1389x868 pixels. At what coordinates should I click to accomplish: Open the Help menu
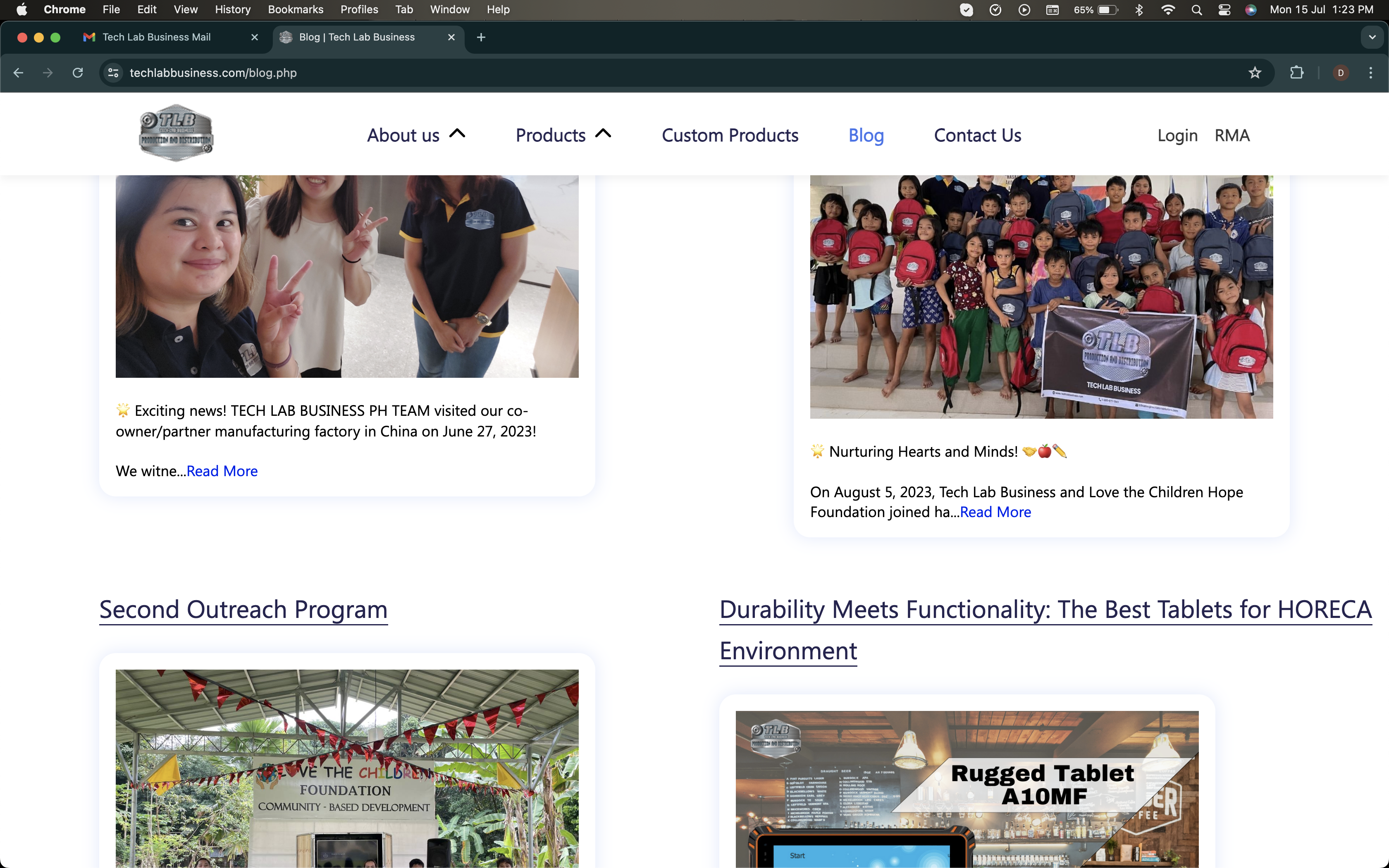pyautogui.click(x=498, y=10)
